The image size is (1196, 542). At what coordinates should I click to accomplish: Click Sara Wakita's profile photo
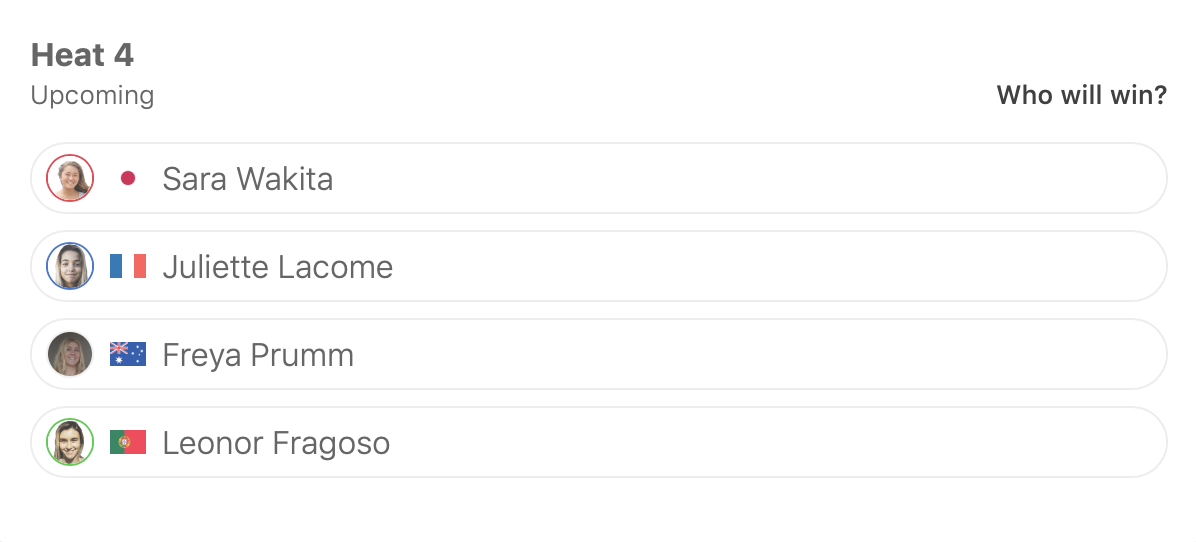pyautogui.click(x=70, y=179)
